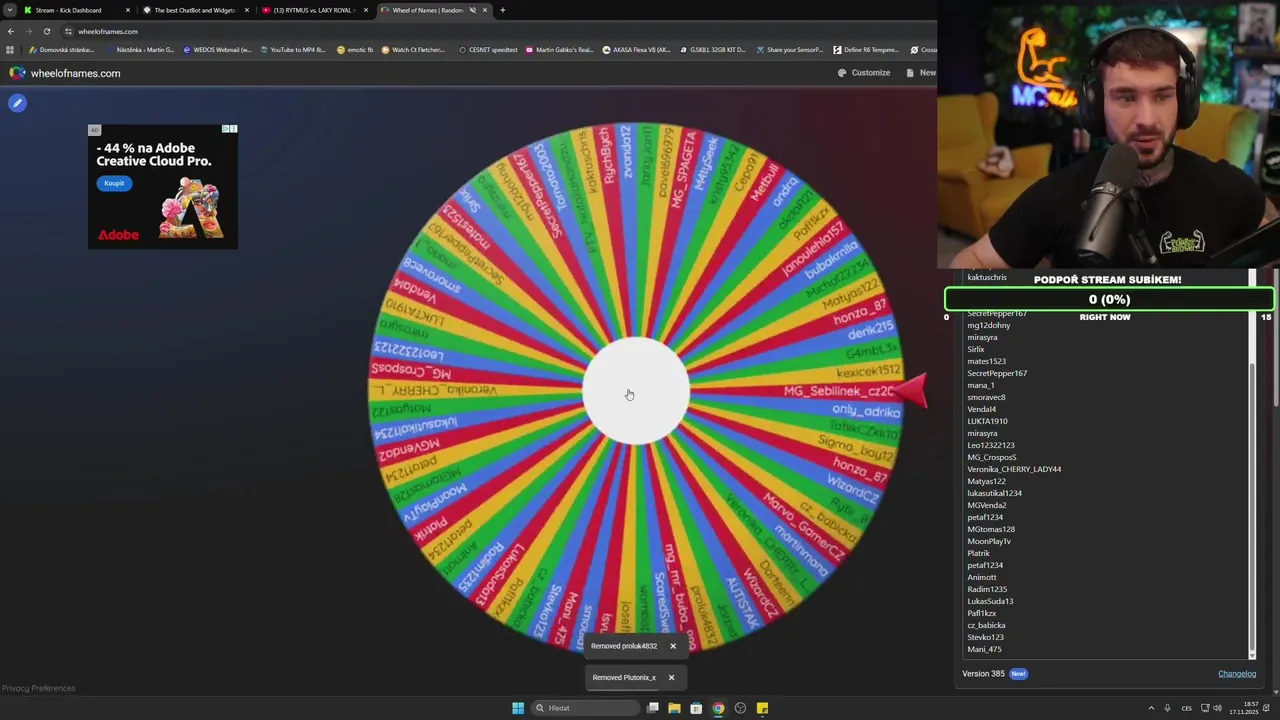Viewport: 1280px width, 720px height.
Task: Open File Explorer from the taskbar
Action: (674, 708)
